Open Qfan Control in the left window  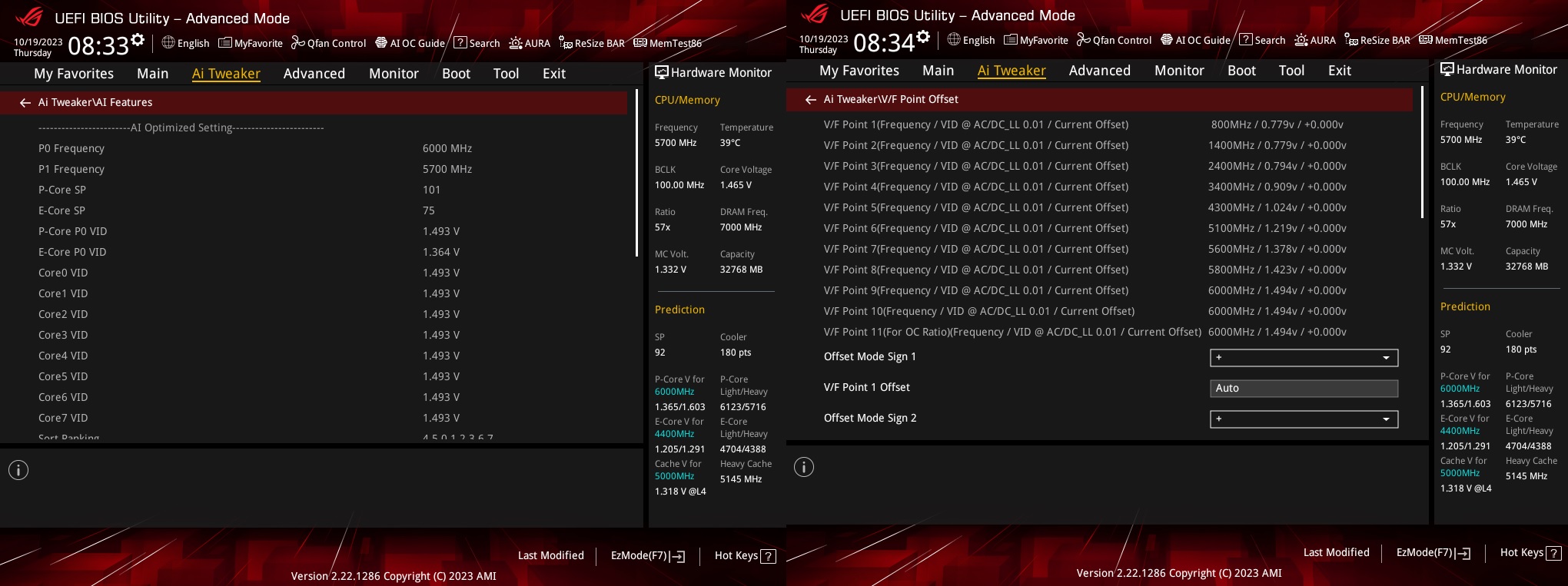tap(329, 43)
